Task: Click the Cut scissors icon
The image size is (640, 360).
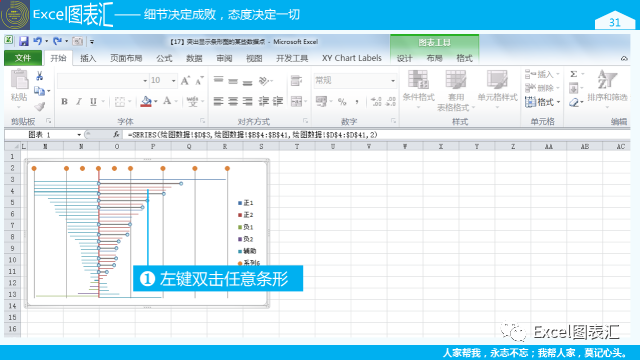Action: [x=39, y=76]
